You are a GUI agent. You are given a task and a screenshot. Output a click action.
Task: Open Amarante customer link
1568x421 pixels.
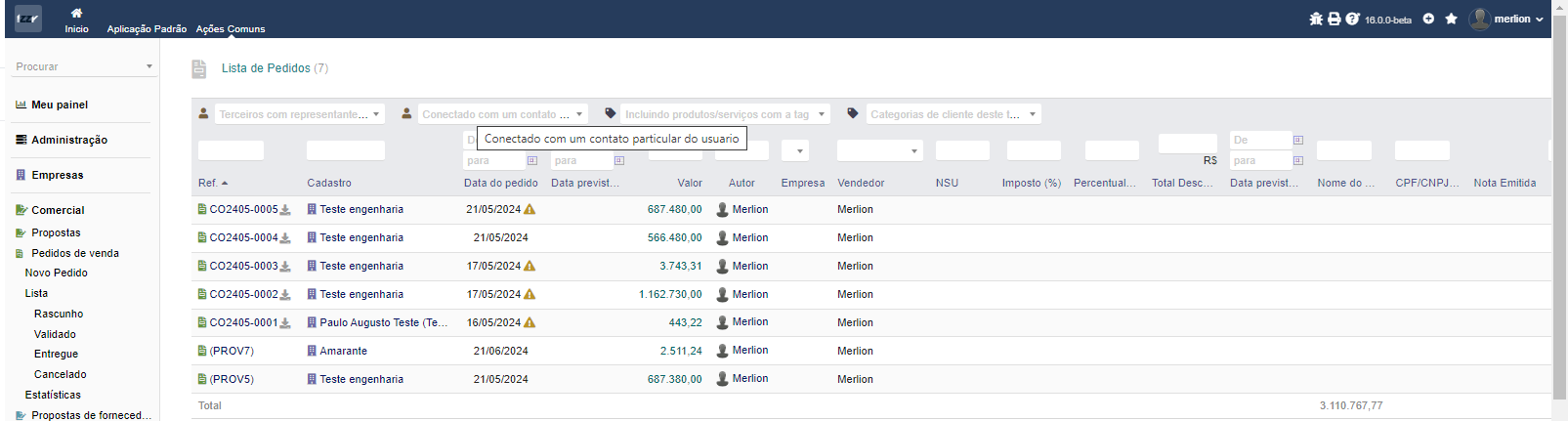pyautogui.click(x=343, y=351)
